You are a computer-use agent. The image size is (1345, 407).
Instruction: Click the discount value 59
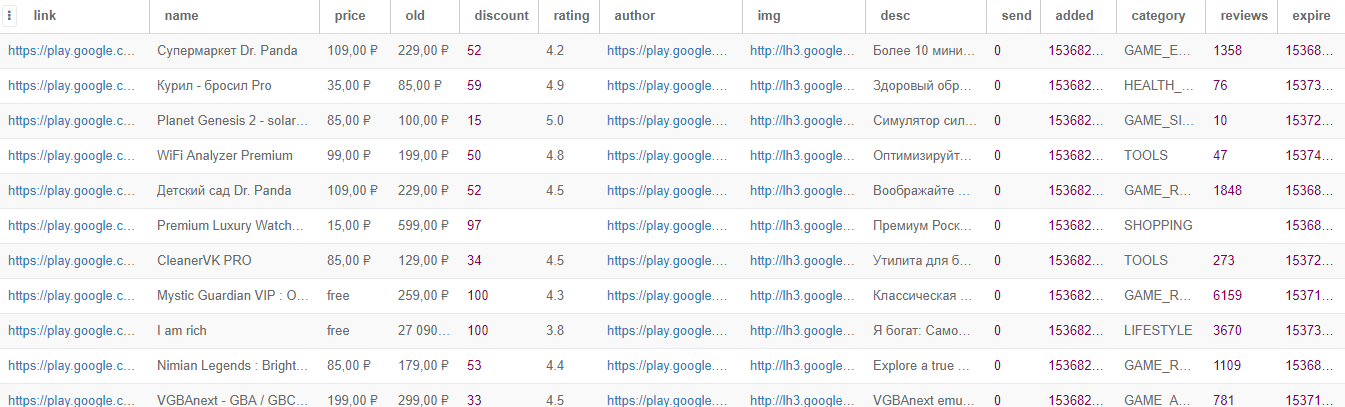tap(474, 86)
